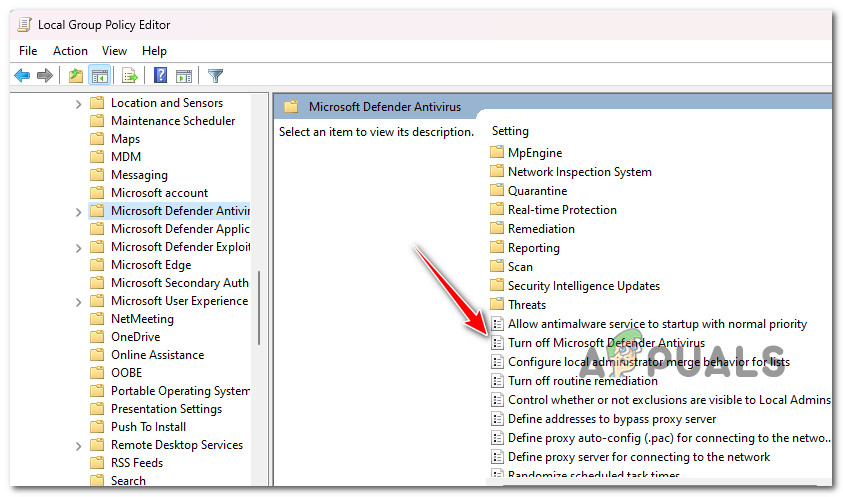Click the Microsoft Defender Antivirus header folder icon
Image resolution: width=843 pixels, height=497 pixels.
pos(291,106)
